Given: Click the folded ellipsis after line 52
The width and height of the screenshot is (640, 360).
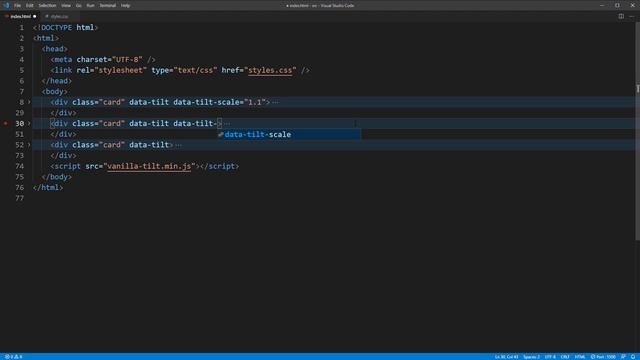Looking at the screenshot, I should pos(178,145).
